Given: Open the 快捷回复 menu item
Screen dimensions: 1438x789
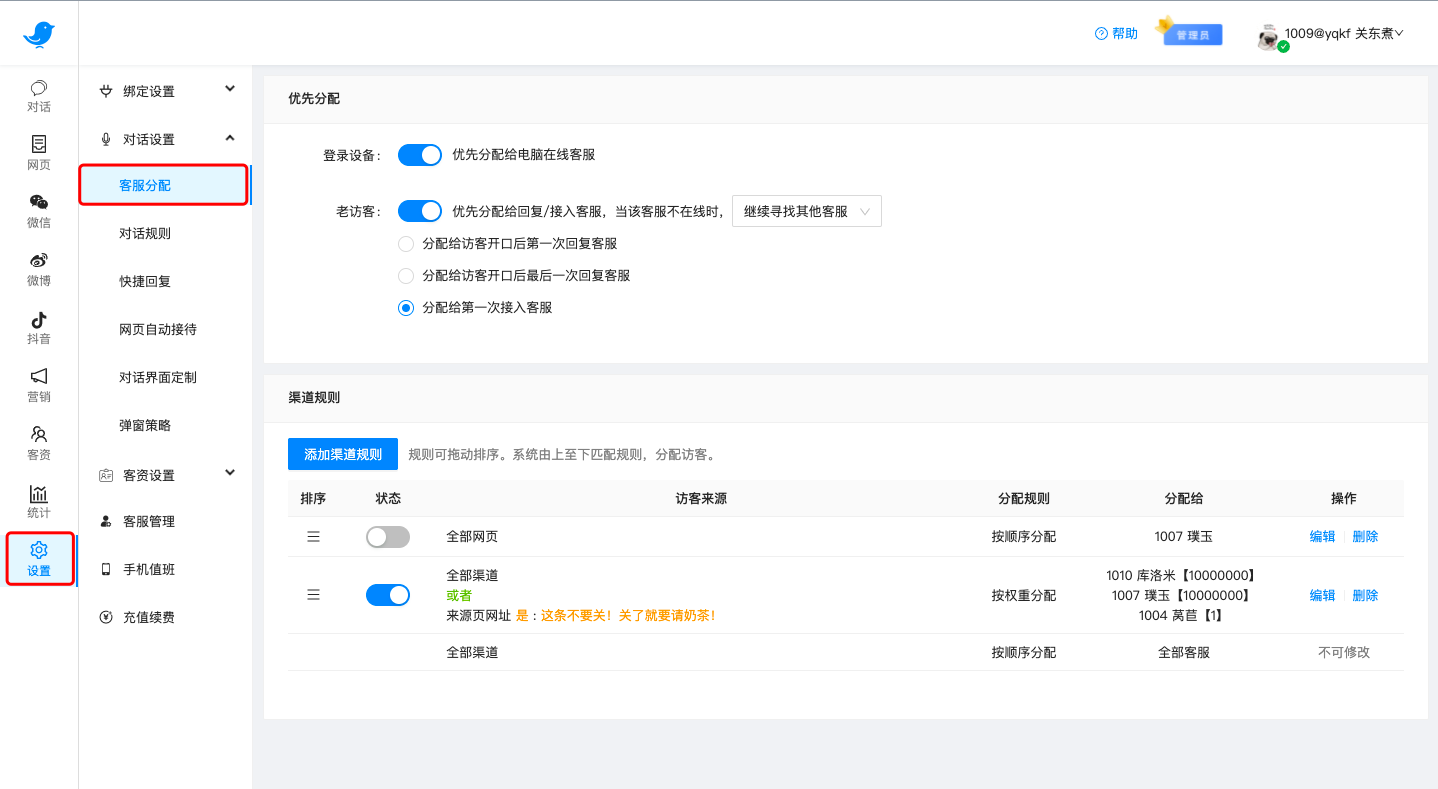Looking at the screenshot, I should 145,281.
